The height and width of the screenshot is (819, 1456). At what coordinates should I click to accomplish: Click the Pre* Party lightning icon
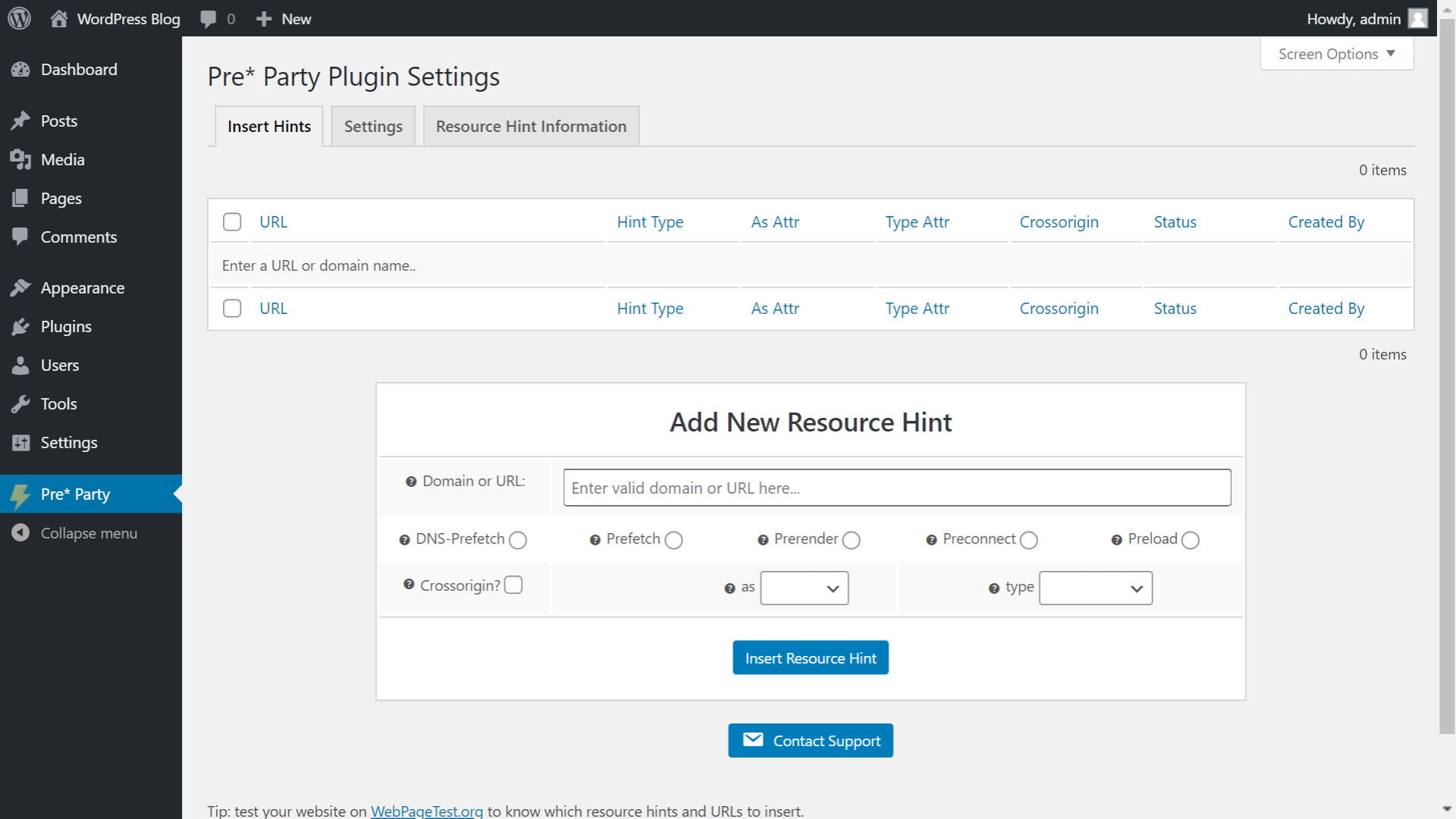pyautogui.click(x=20, y=496)
